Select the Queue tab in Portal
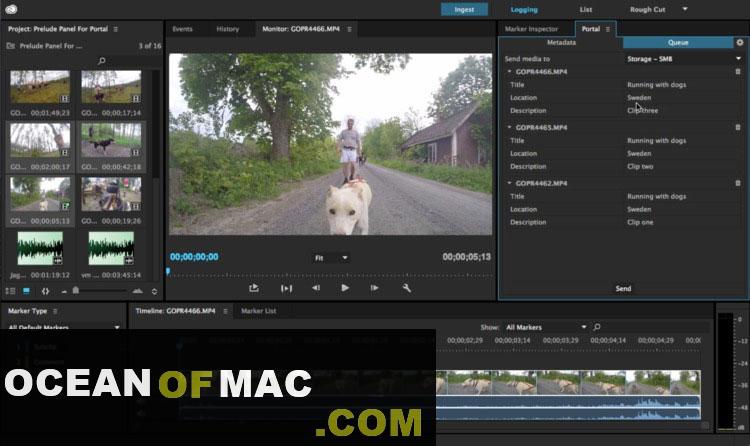 678,43
